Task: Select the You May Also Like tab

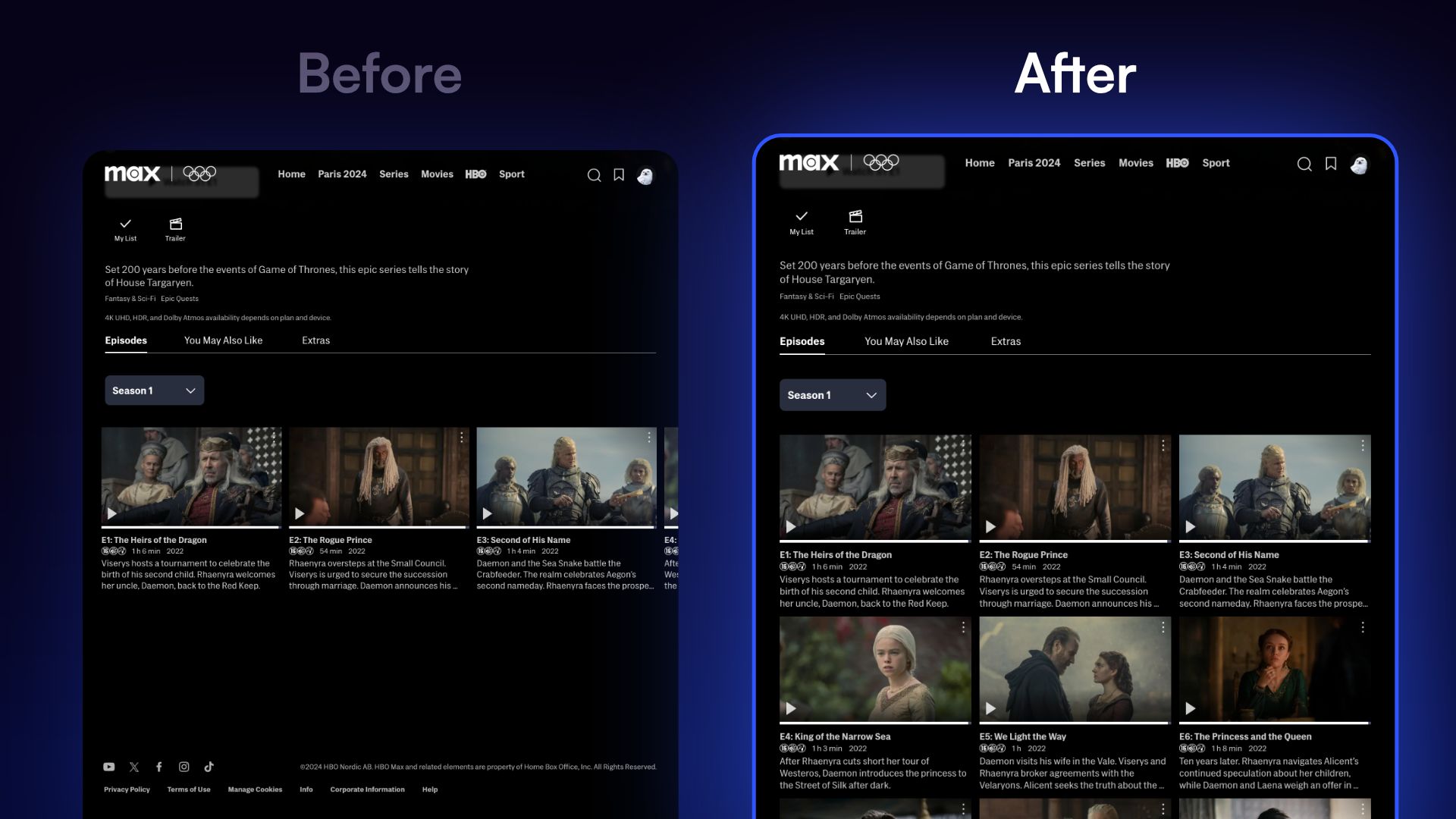Action: [906, 342]
